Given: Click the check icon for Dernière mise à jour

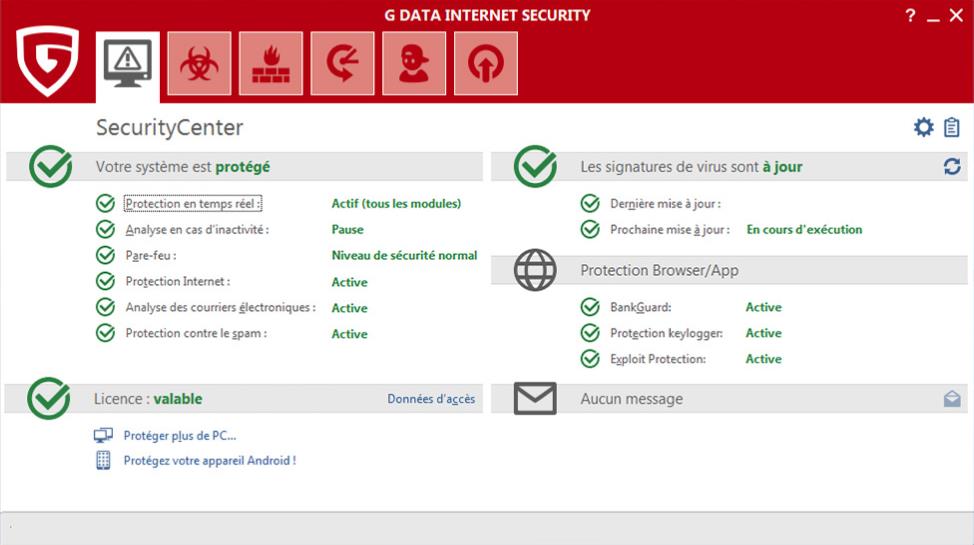Looking at the screenshot, I should [590, 203].
